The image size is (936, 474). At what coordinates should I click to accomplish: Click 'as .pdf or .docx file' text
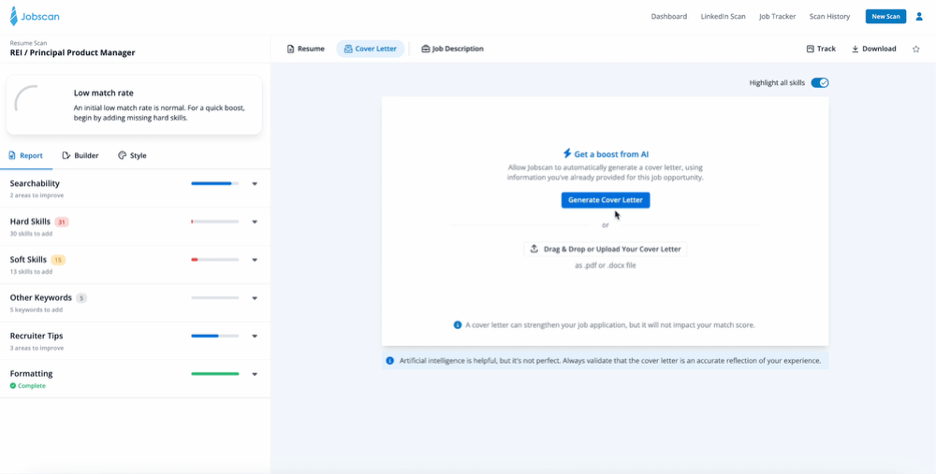605,266
